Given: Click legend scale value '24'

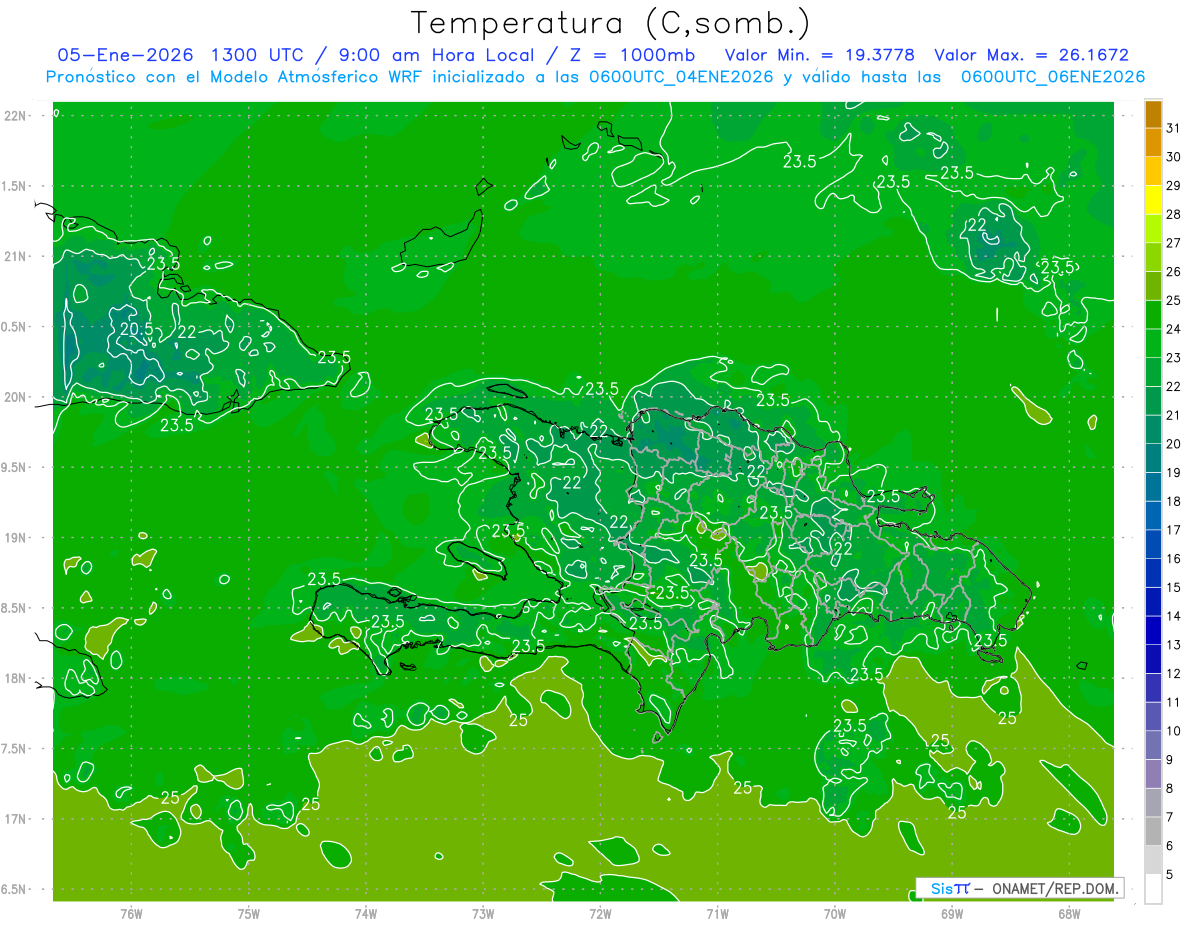Looking at the screenshot, I should [1174, 329].
